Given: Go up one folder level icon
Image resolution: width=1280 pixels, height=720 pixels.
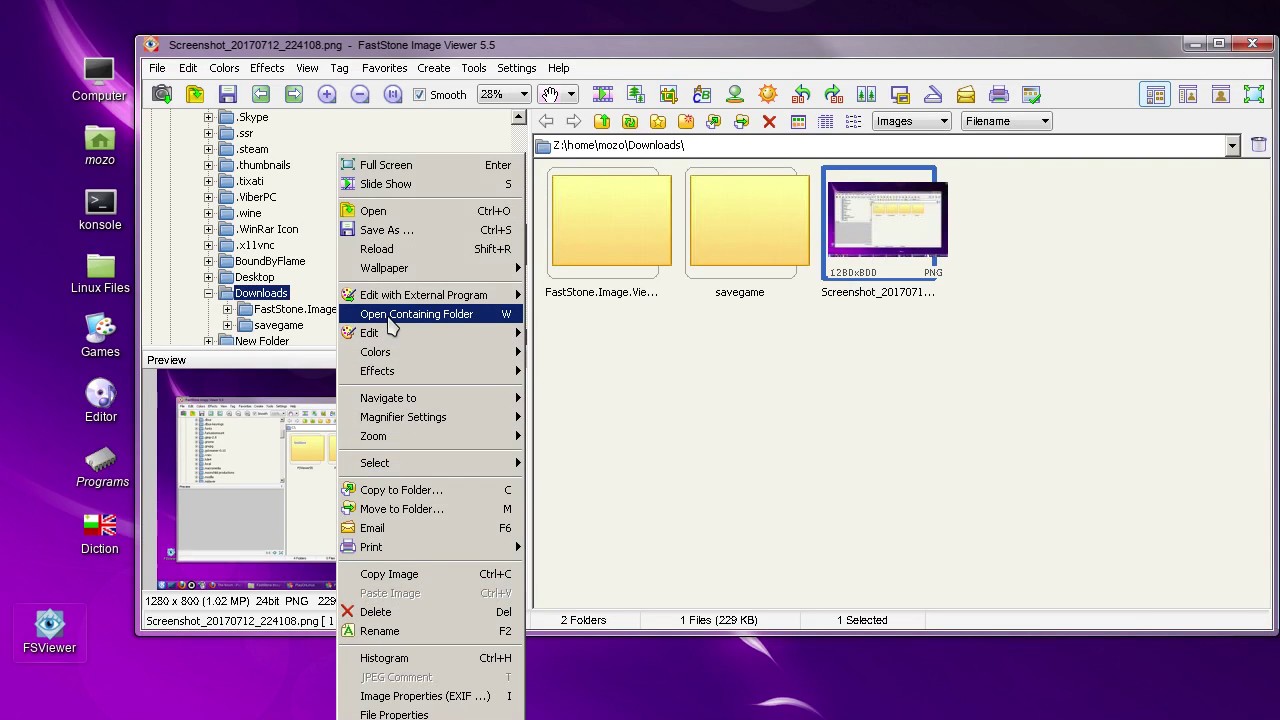Looking at the screenshot, I should [x=602, y=122].
